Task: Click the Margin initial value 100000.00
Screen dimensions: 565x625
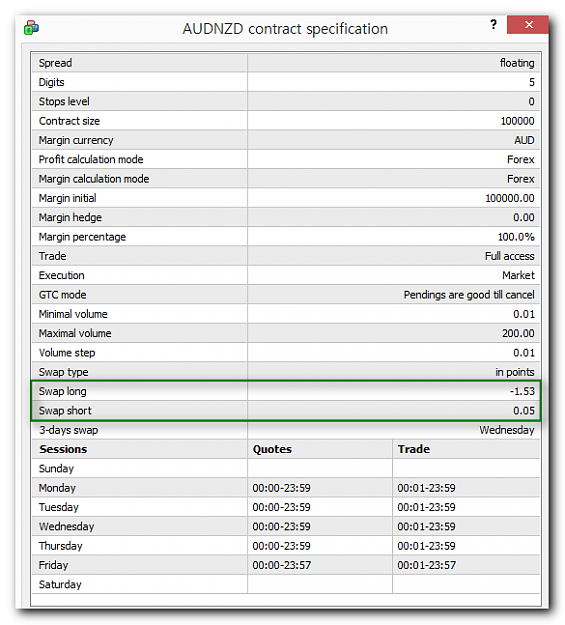Action: [x=510, y=198]
